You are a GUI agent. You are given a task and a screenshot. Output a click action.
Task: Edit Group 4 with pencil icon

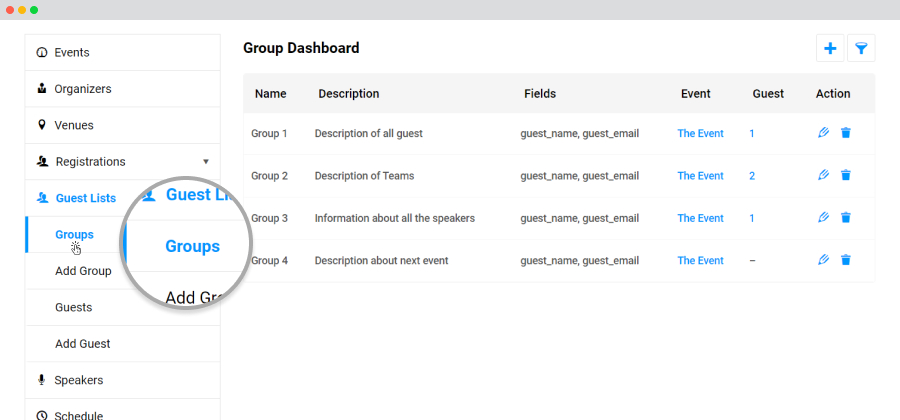coord(824,260)
